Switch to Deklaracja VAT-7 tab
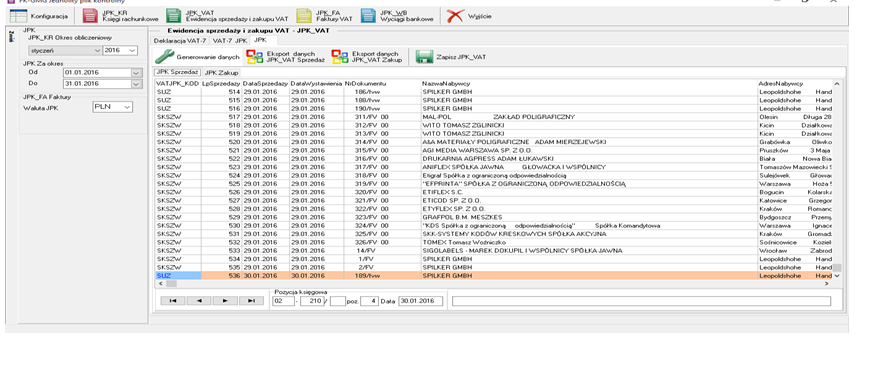The width and height of the screenshot is (869, 365). (x=180, y=41)
